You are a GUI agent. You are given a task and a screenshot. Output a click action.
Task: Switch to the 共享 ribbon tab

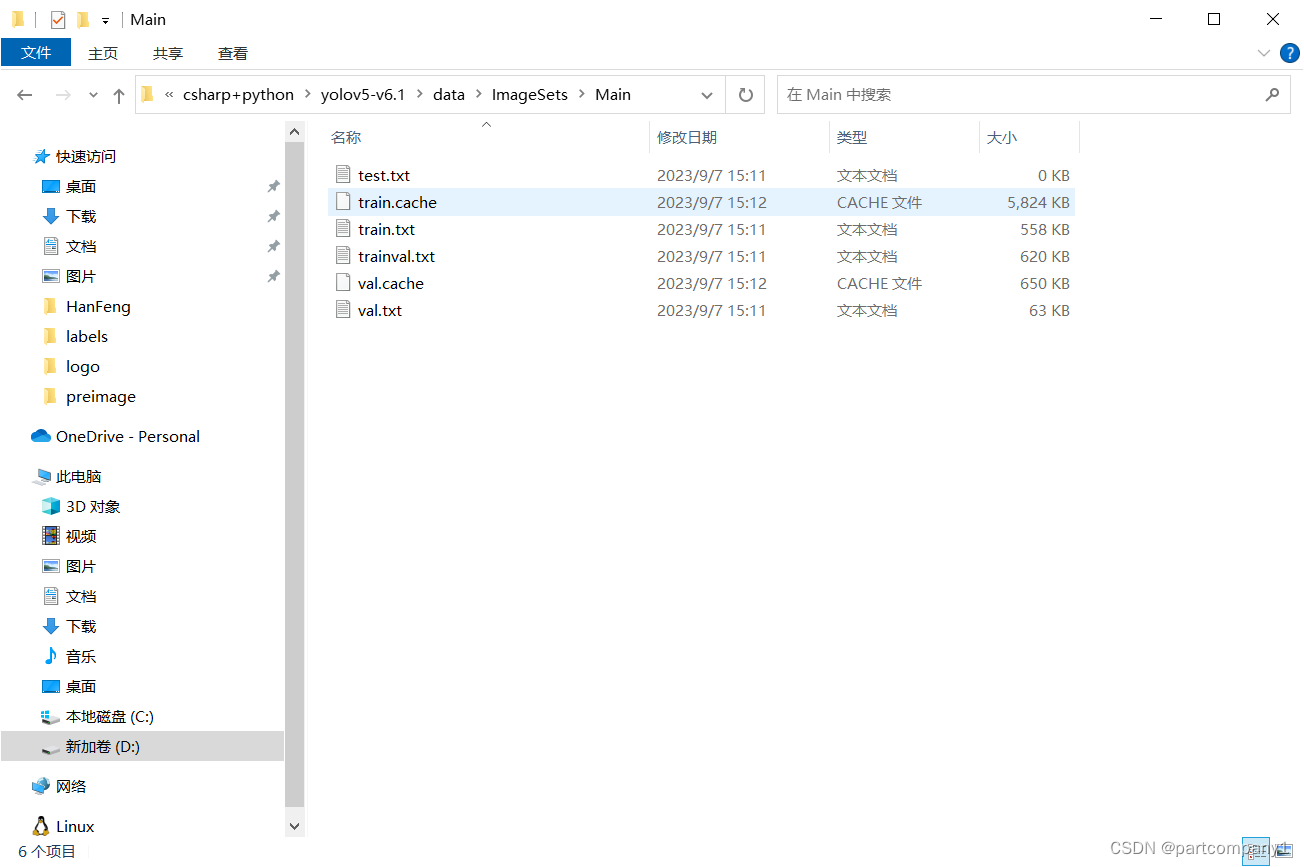[x=168, y=53]
